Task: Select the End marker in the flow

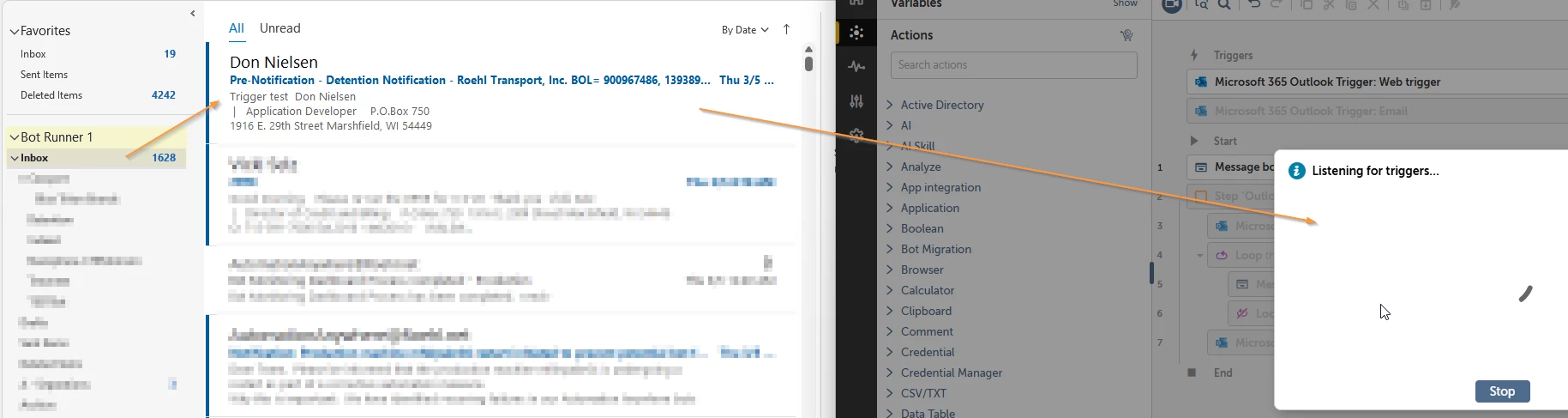Action: [x=1223, y=373]
